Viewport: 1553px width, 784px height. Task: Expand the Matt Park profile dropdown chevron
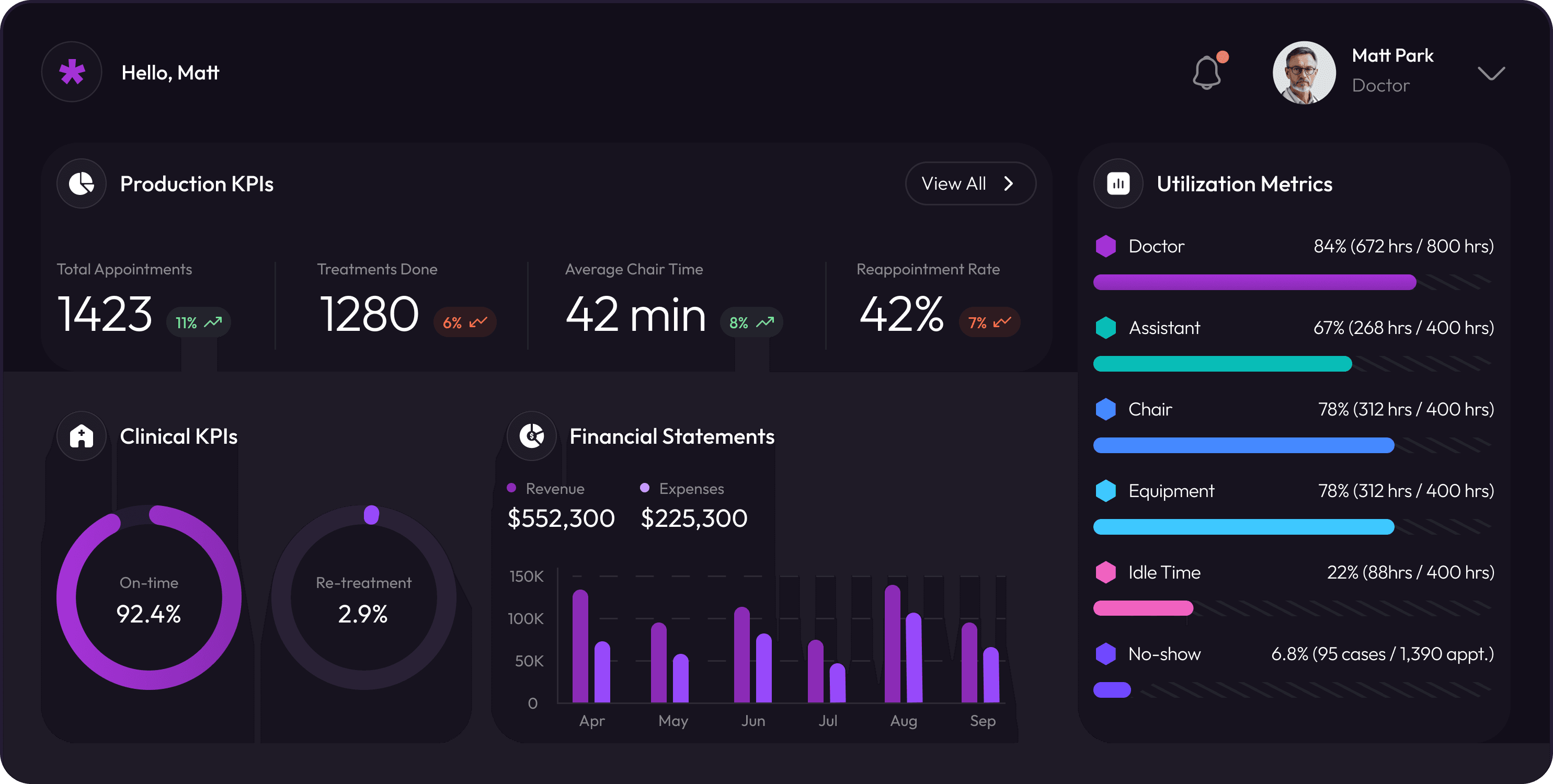pyautogui.click(x=1491, y=74)
